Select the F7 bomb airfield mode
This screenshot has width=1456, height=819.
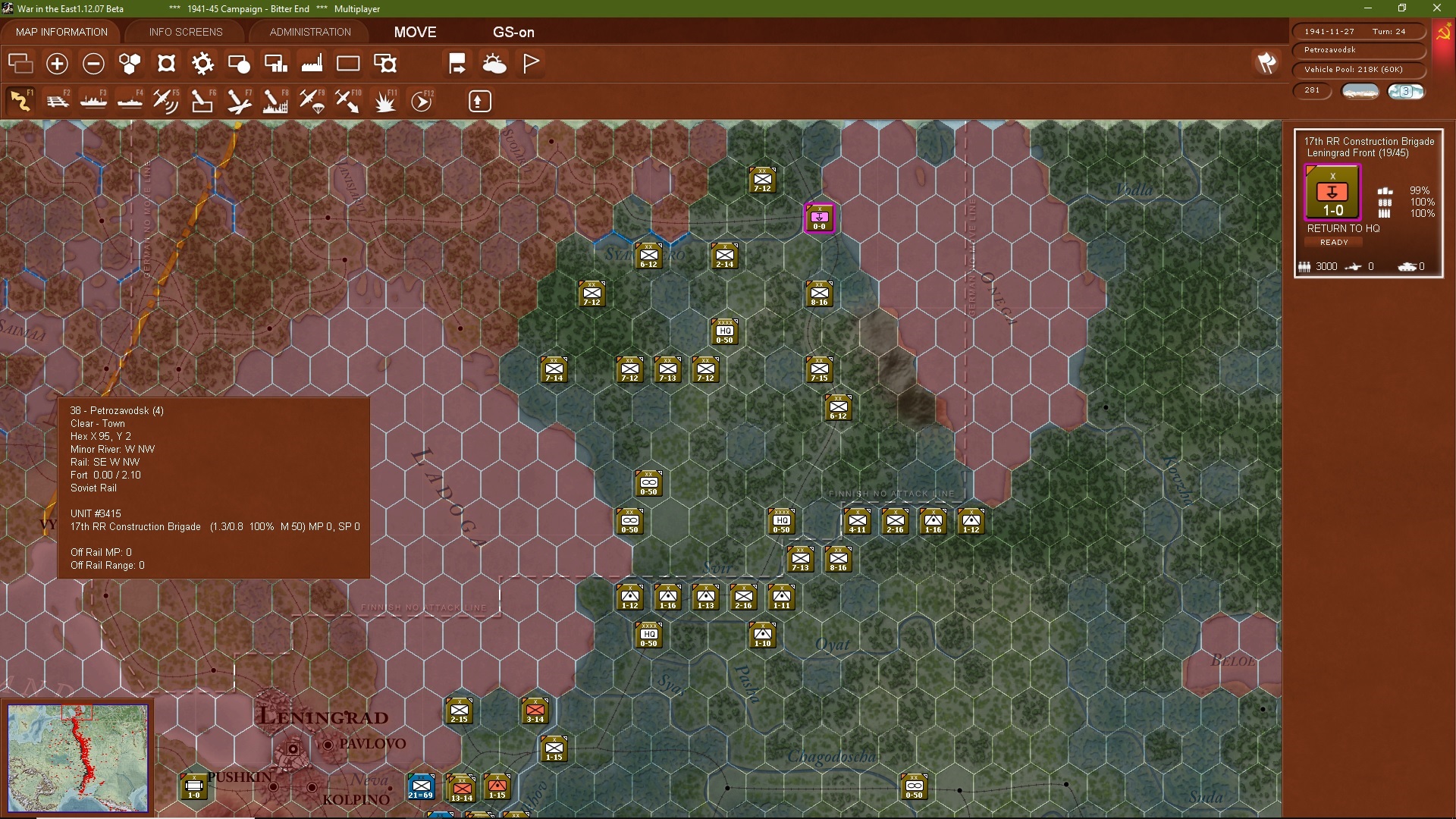[x=240, y=101]
